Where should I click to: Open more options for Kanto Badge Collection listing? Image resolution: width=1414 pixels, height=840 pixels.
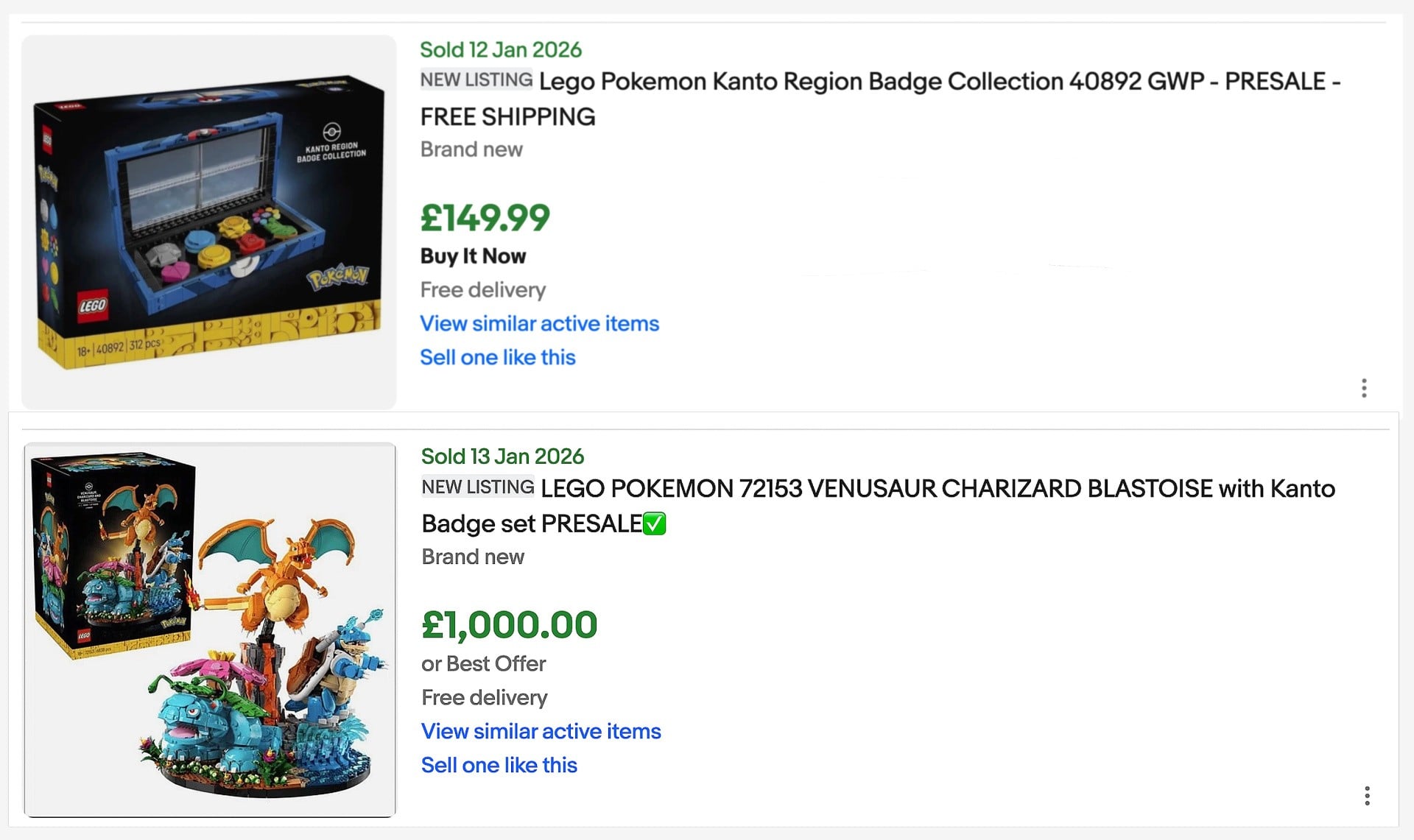point(1364,388)
